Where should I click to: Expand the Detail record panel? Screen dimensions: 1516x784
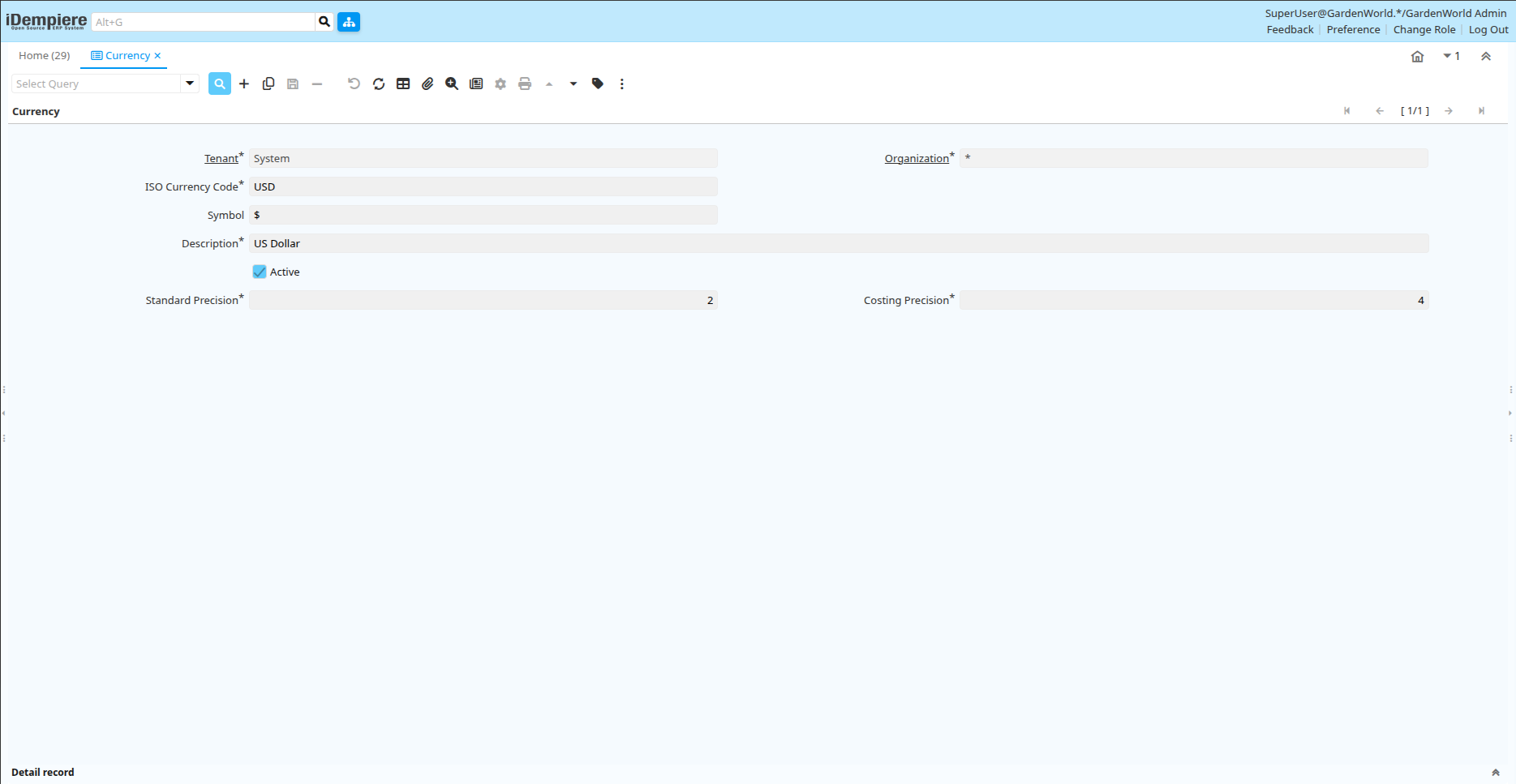1496,773
